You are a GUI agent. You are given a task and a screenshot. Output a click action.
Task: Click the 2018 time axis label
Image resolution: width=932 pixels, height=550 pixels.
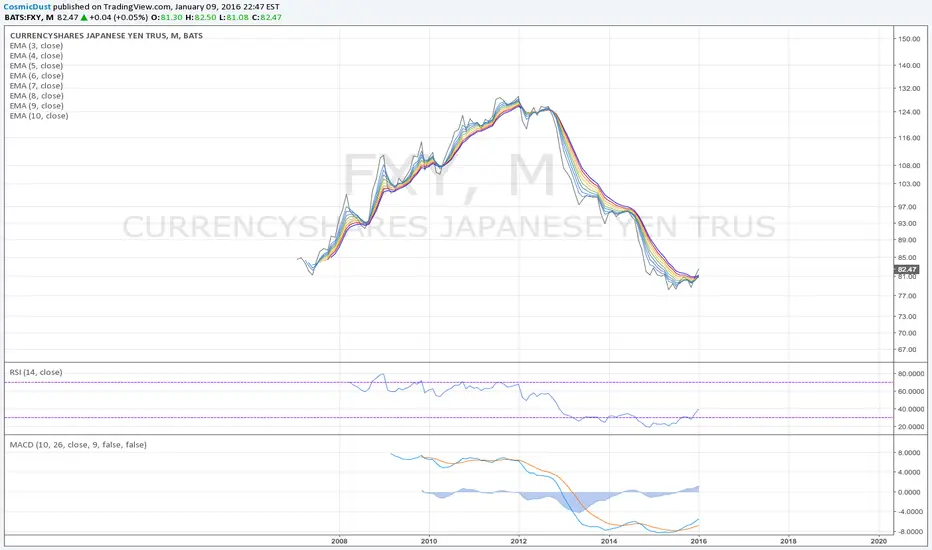[x=788, y=541]
